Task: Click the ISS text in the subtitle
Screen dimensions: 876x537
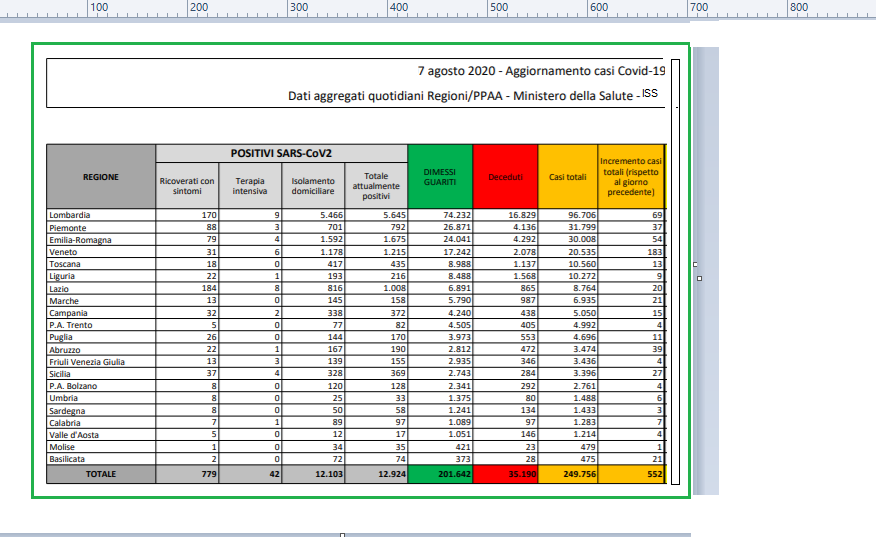Action: coord(650,93)
